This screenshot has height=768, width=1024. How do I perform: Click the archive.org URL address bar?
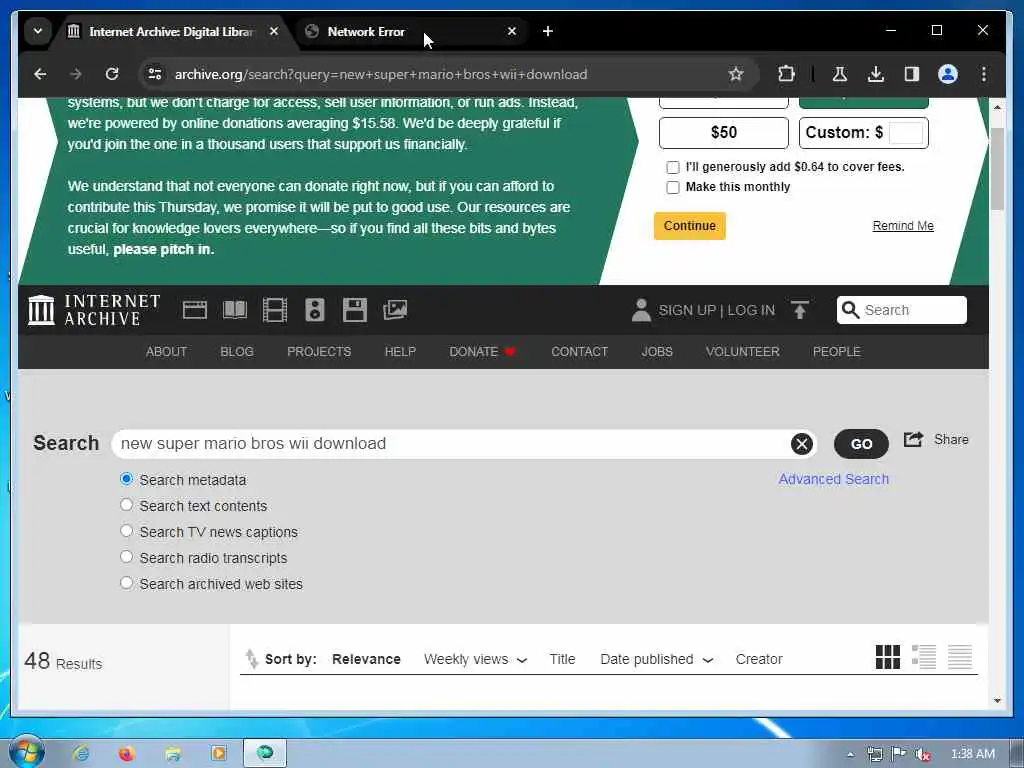point(381,74)
